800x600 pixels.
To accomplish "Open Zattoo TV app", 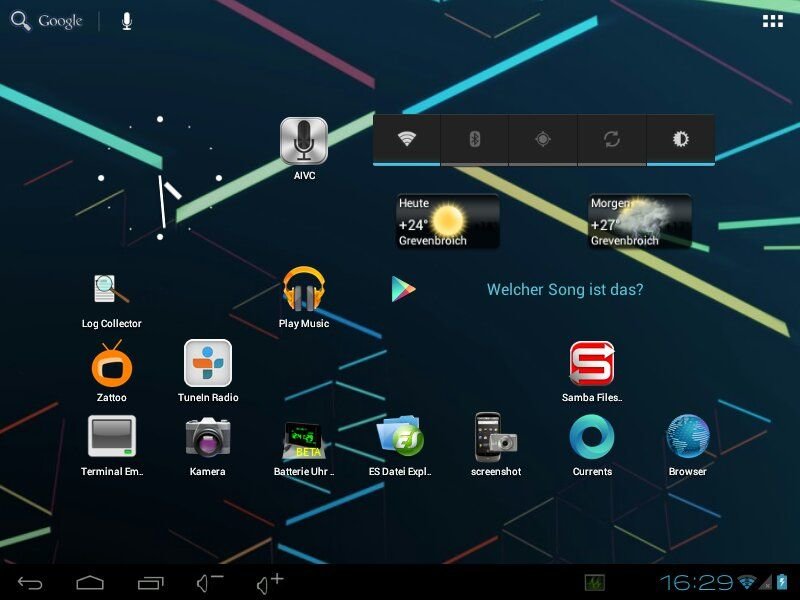I will (111, 364).
